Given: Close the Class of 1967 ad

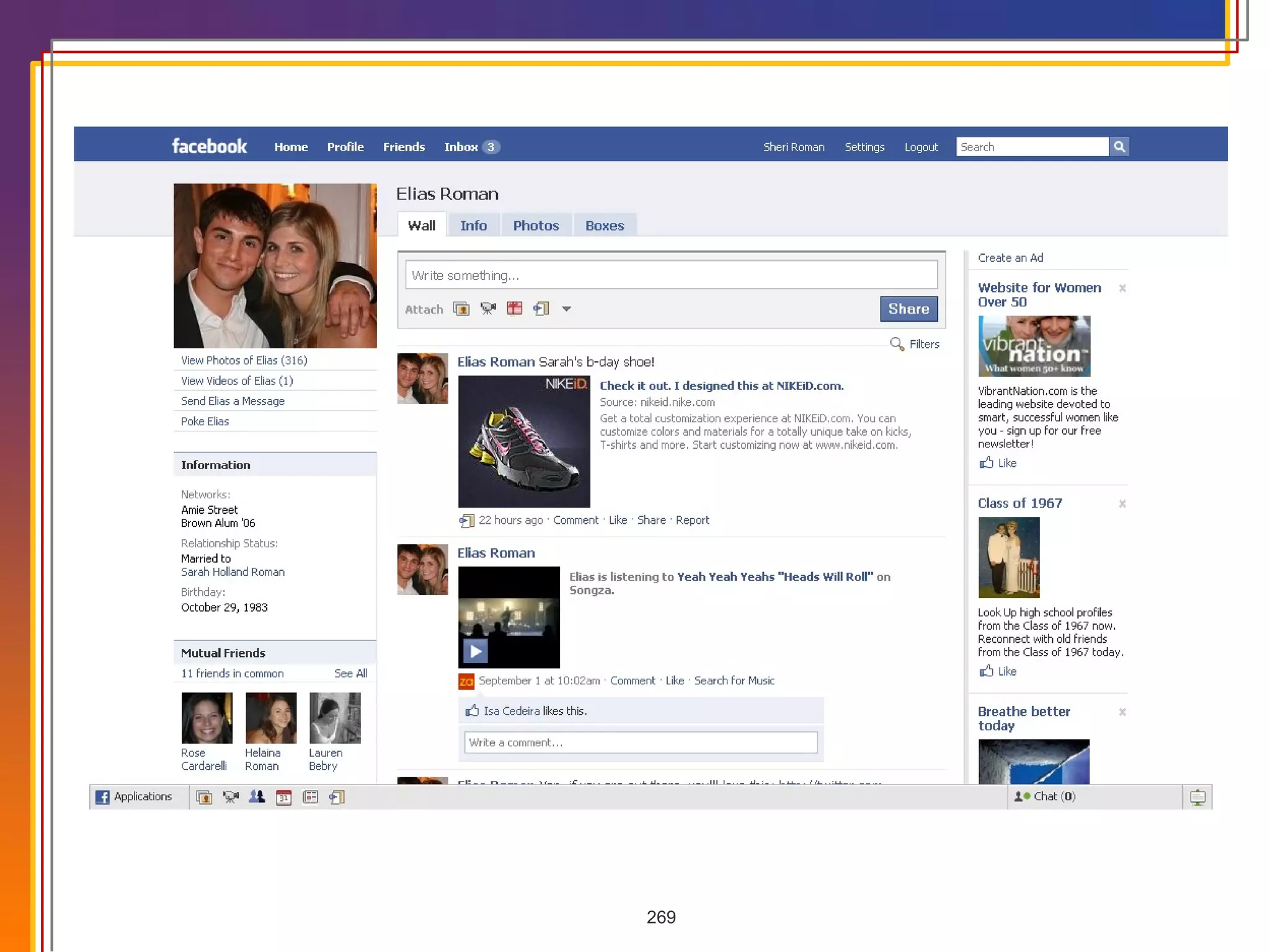Looking at the screenshot, I should 1122,504.
